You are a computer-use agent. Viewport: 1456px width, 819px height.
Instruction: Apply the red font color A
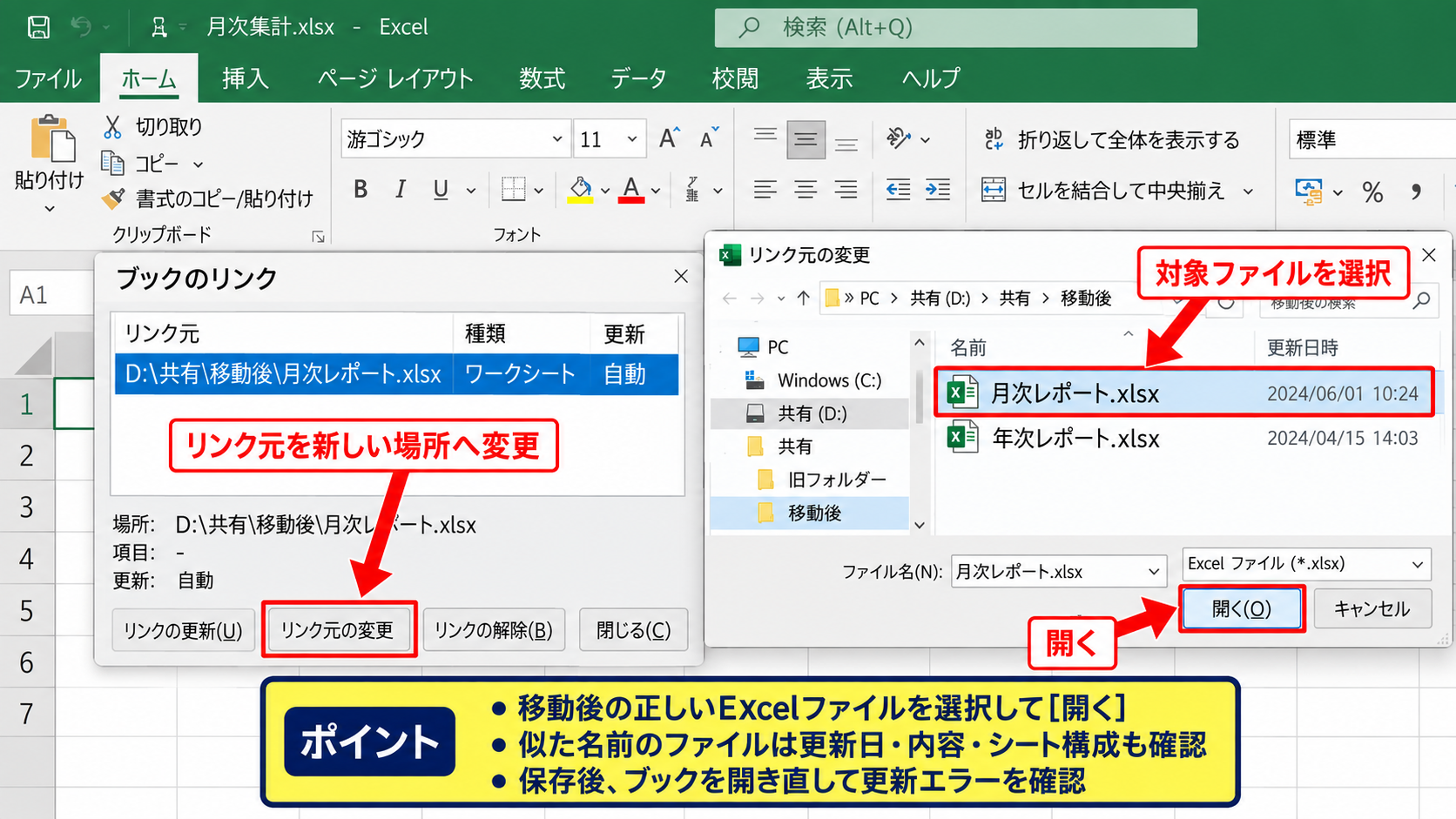[631, 189]
